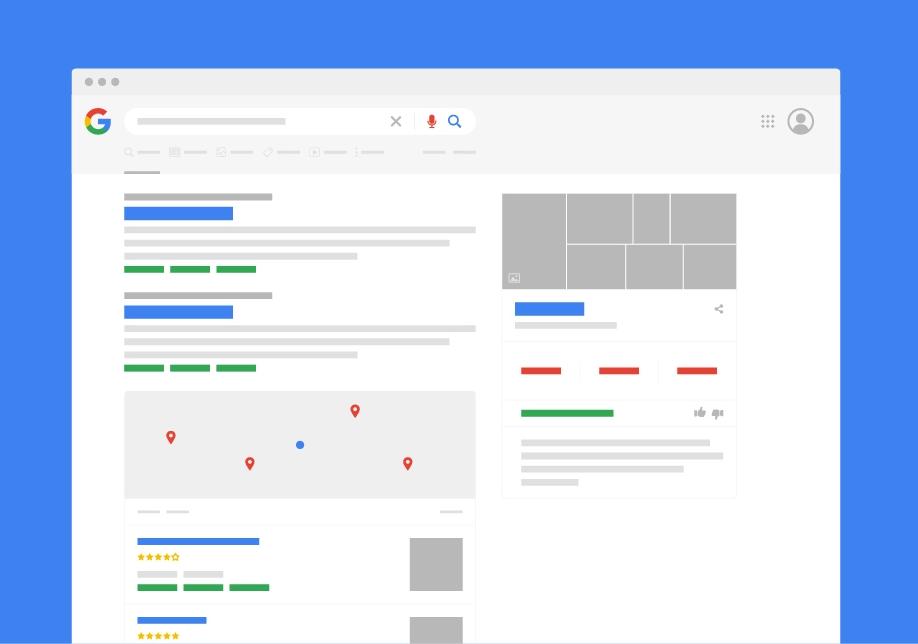This screenshot has width=918, height=644.
Task: Open the first local listing's thumbnail image
Action: (x=436, y=564)
